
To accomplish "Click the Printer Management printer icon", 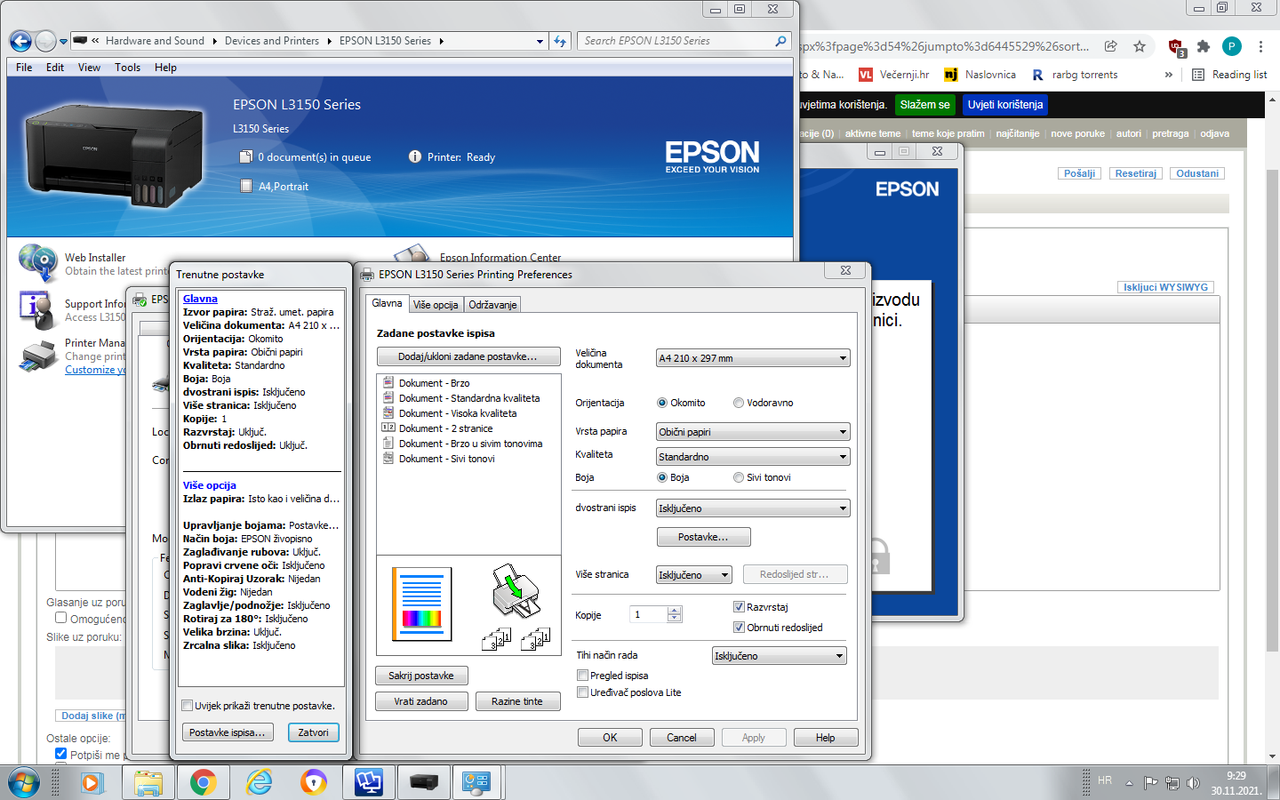I will 38,355.
